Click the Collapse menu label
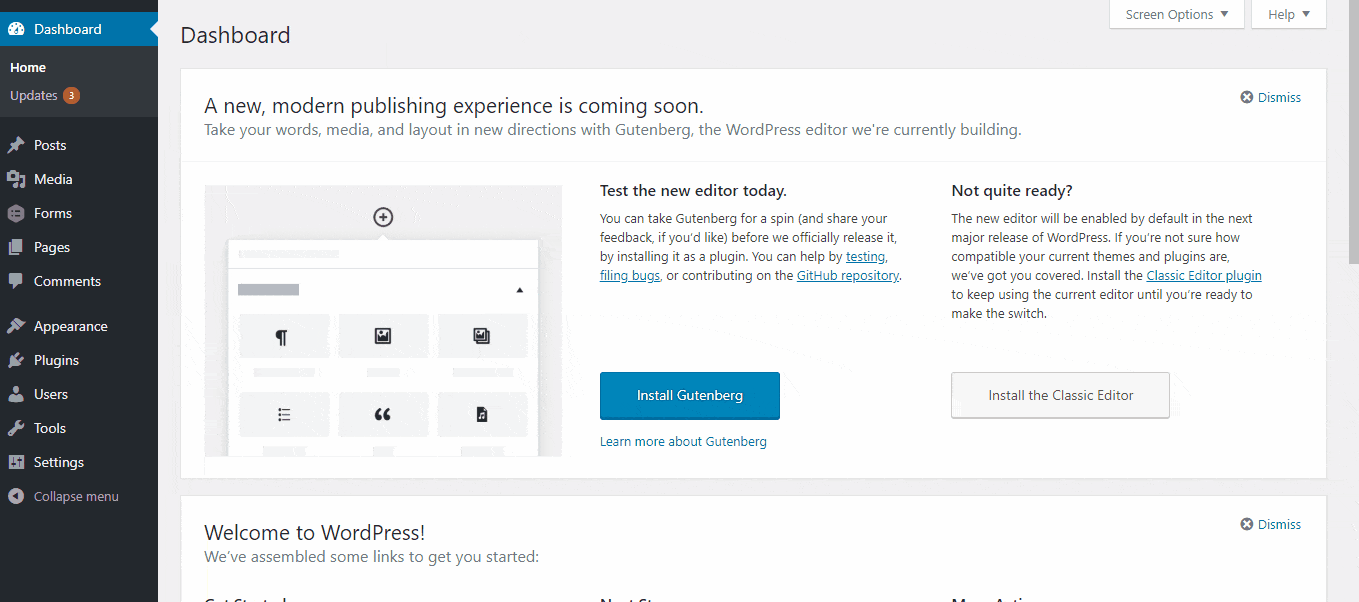The width and height of the screenshot is (1359, 602). pos(76,496)
